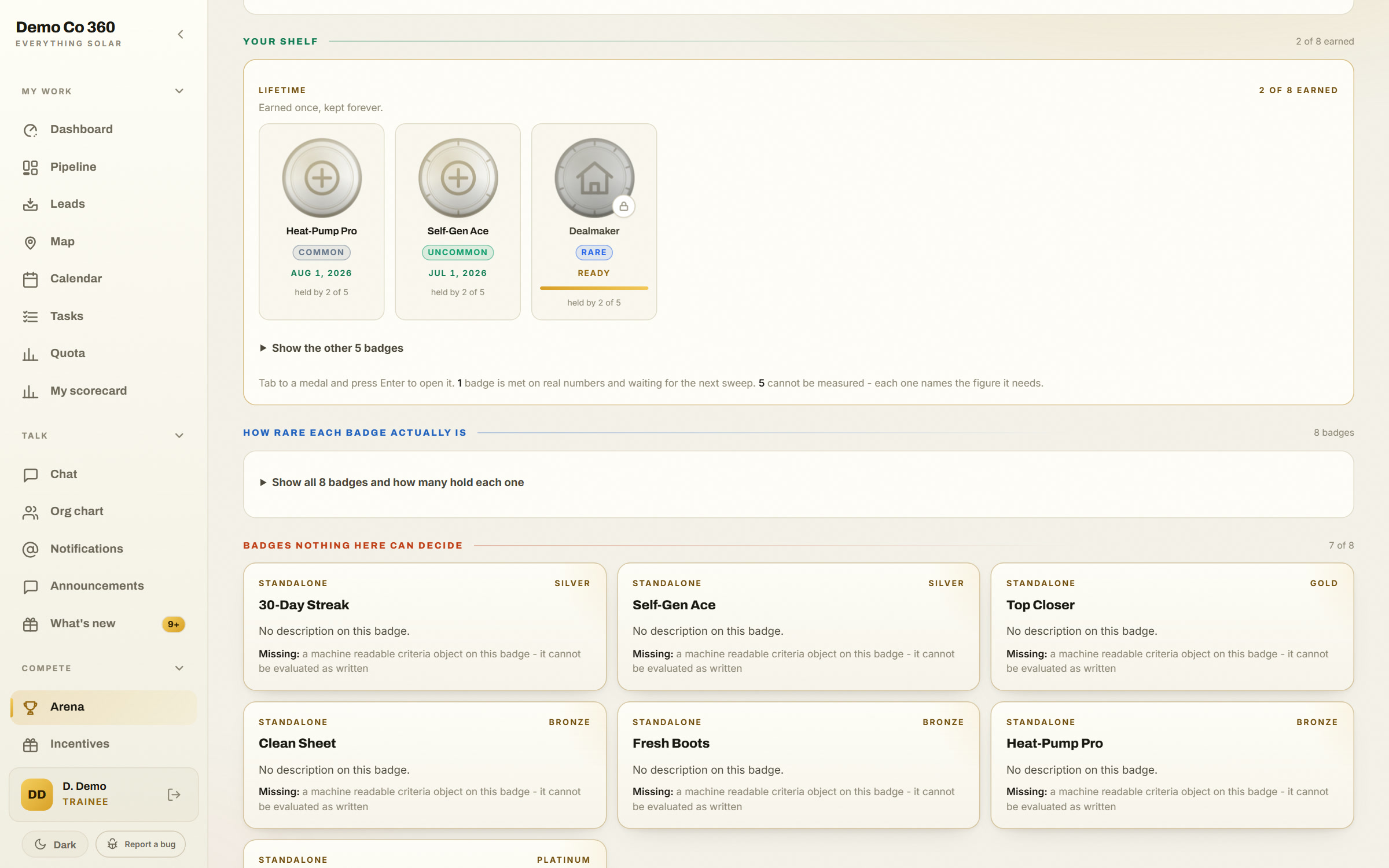This screenshot has width=1389, height=868.
Task: Click the Dashboard gauge icon
Action: click(30, 130)
